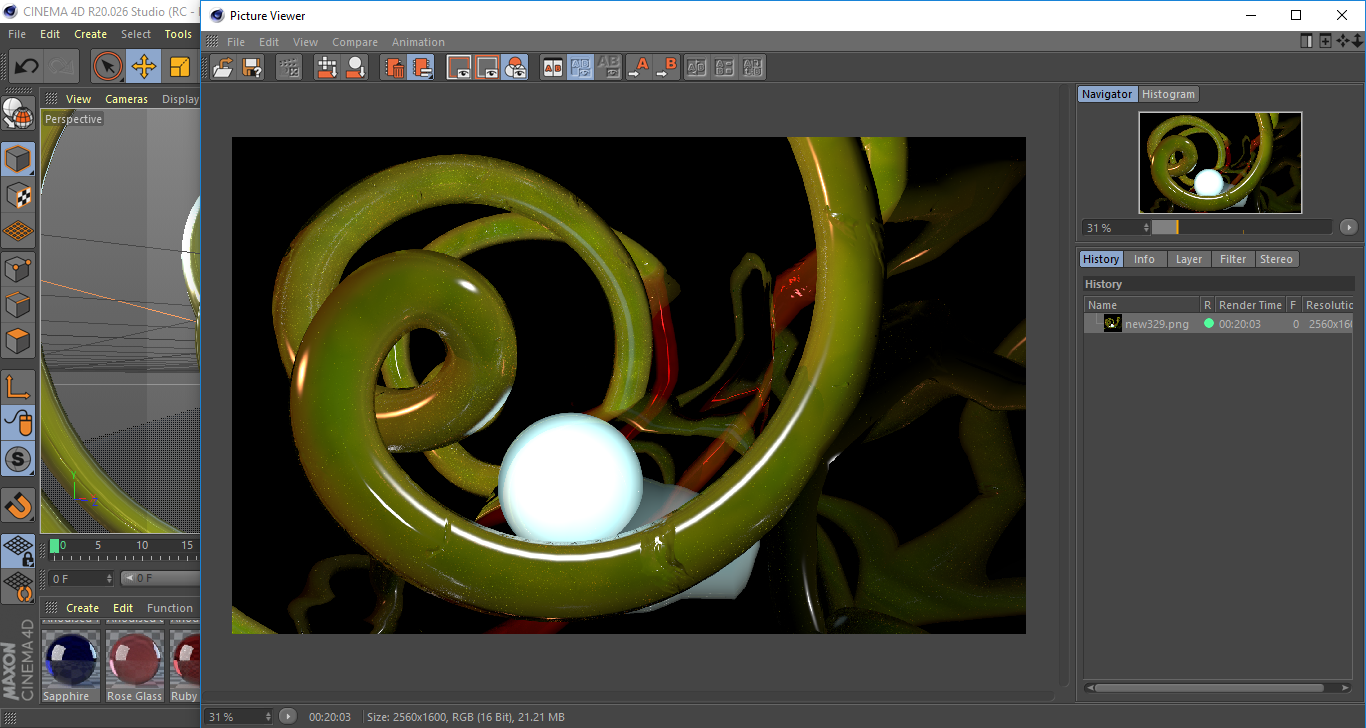The height and width of the screenshot is (728, 1366).
Task: Click Remove Image trash icon
Action: click(x=394, y=67)
